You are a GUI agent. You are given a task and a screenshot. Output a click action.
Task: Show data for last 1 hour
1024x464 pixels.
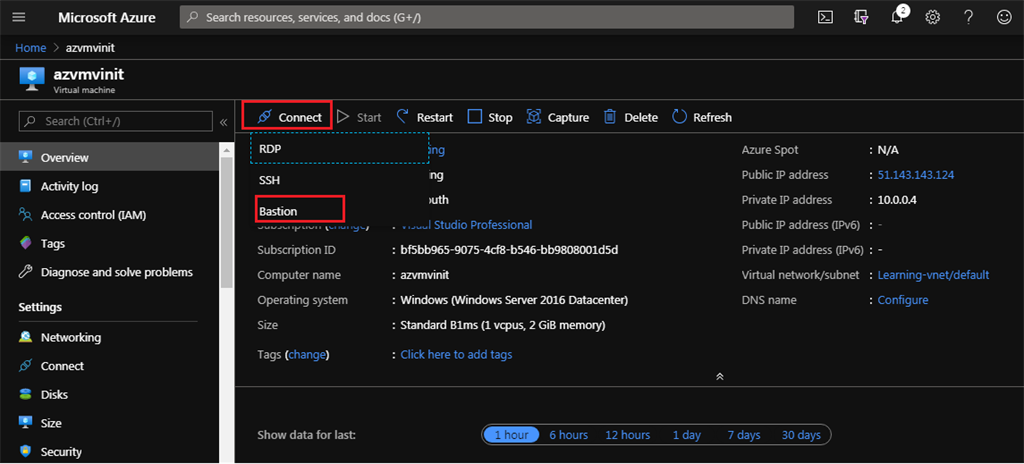point(511,435)
